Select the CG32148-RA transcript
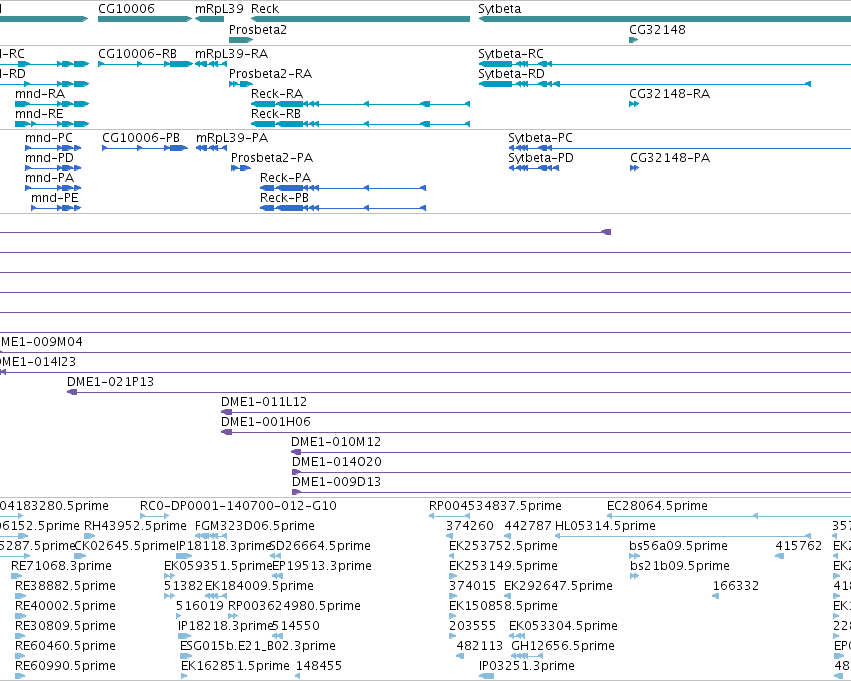Viewport: 851px width, 681px height. (x=634, y=104)
